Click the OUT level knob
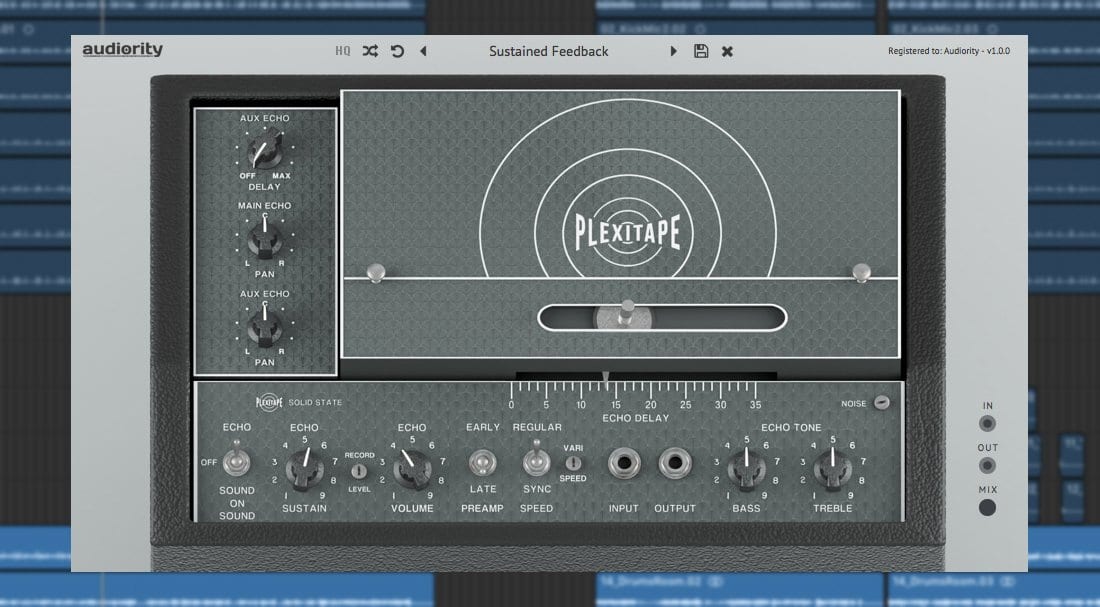The height and width of the screenshot is (607, 1100). coord(987,465)
